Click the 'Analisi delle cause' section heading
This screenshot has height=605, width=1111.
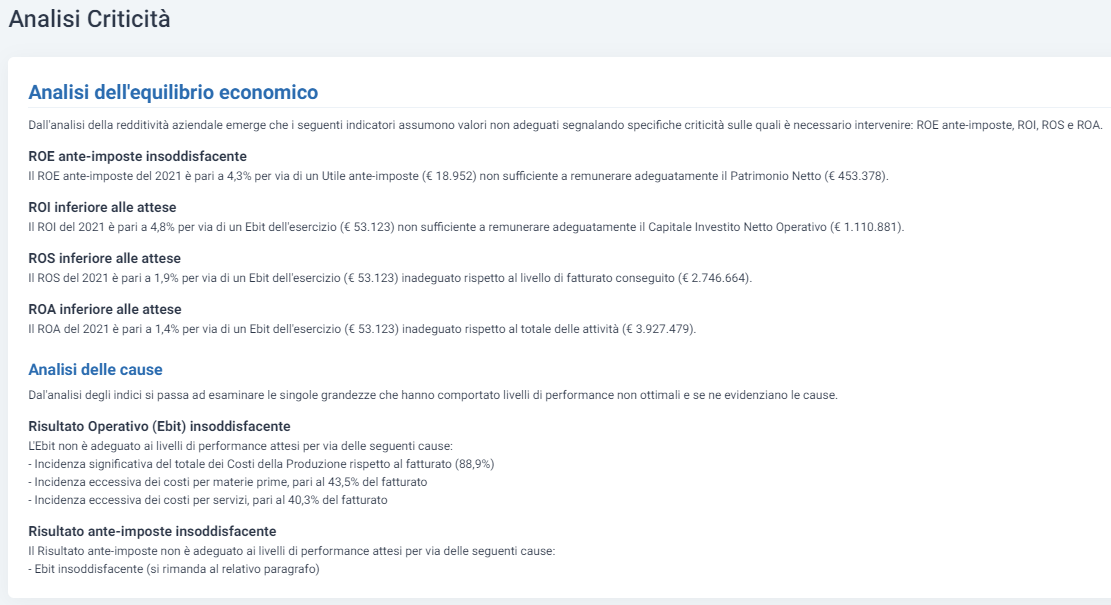95,370
